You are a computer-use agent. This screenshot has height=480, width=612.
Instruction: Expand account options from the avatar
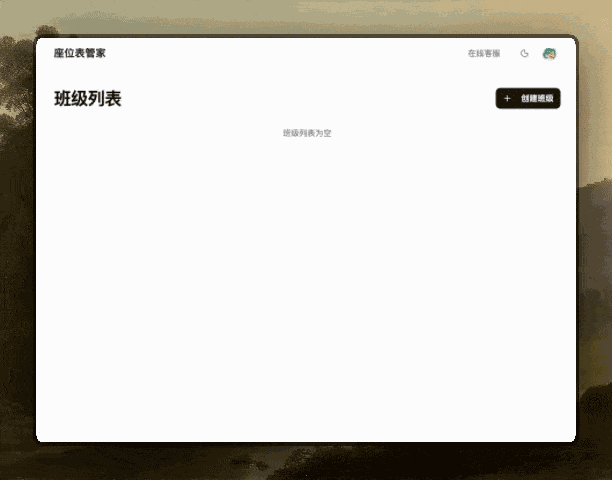(549, 54)
